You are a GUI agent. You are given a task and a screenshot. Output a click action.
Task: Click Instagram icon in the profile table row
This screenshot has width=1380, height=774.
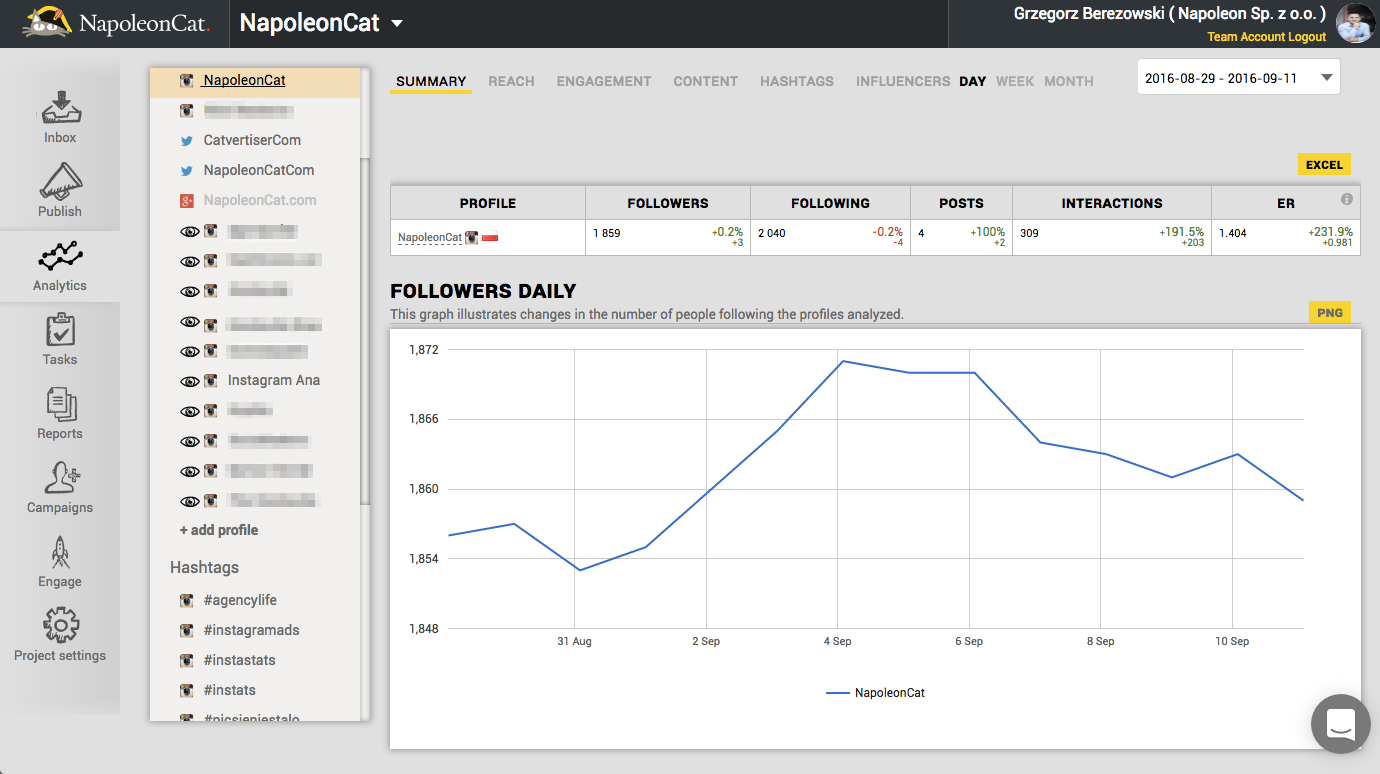point(472,237)
